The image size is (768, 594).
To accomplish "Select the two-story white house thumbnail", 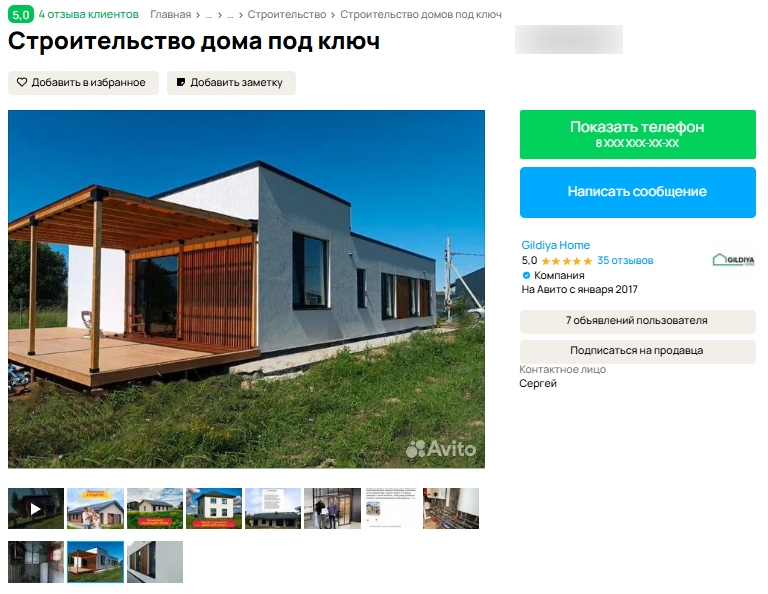I will coord(214,508).
